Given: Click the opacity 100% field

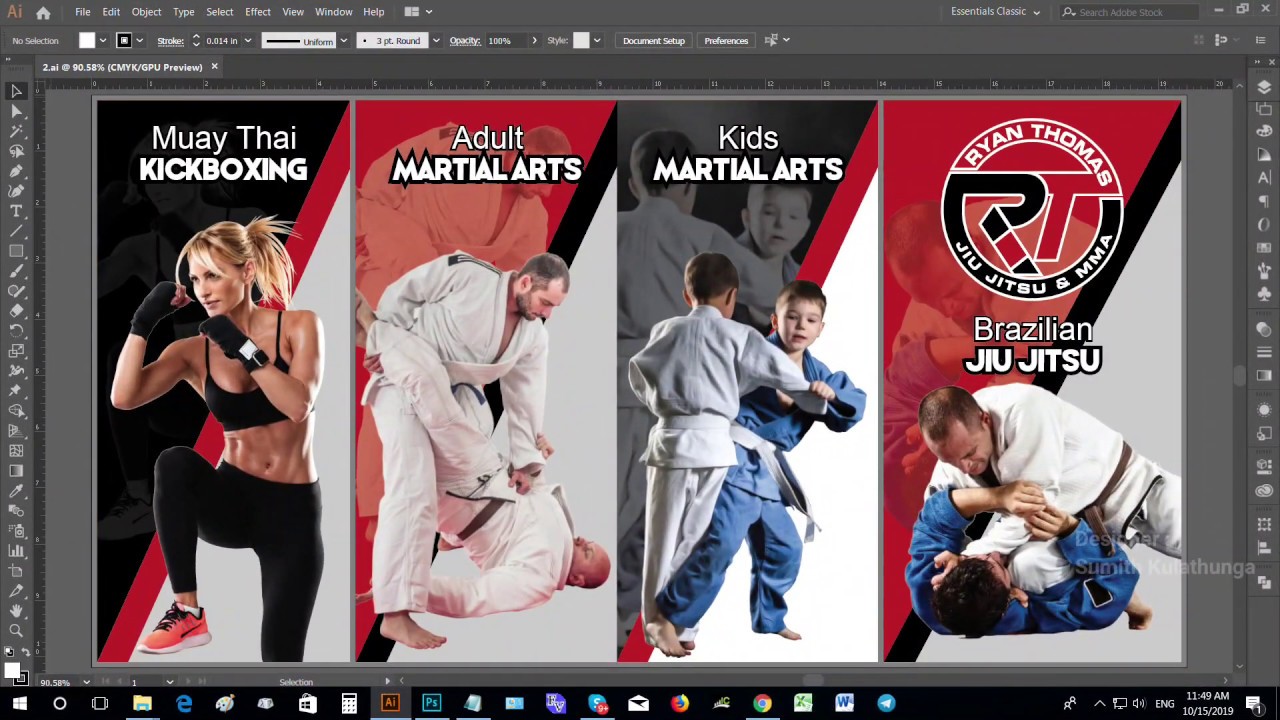Looking at the screenshot, I should tap(506, 41).
